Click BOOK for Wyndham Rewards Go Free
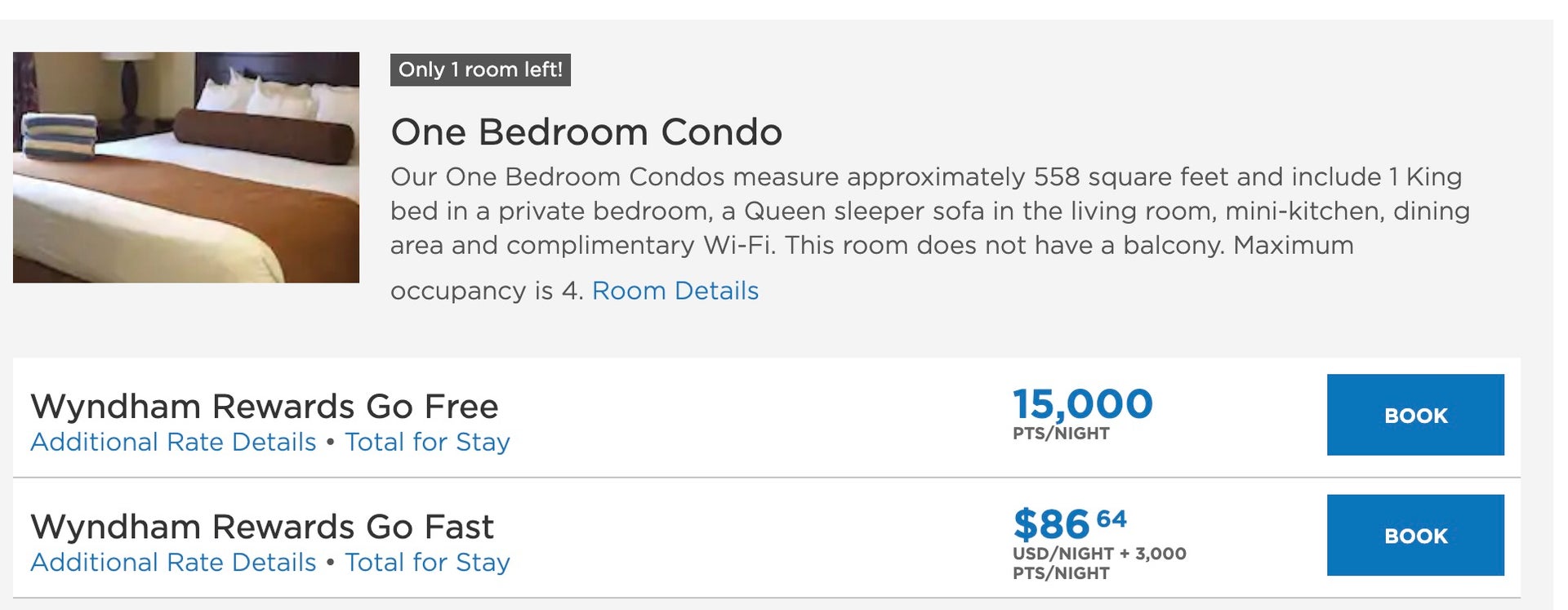 (x=1415, y=416)
